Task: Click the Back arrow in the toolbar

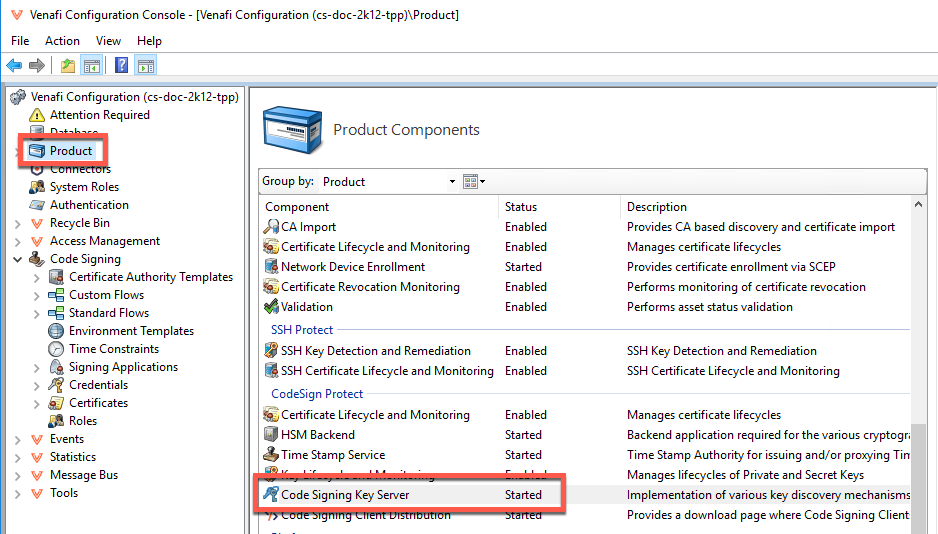Action: coord(14,66)
